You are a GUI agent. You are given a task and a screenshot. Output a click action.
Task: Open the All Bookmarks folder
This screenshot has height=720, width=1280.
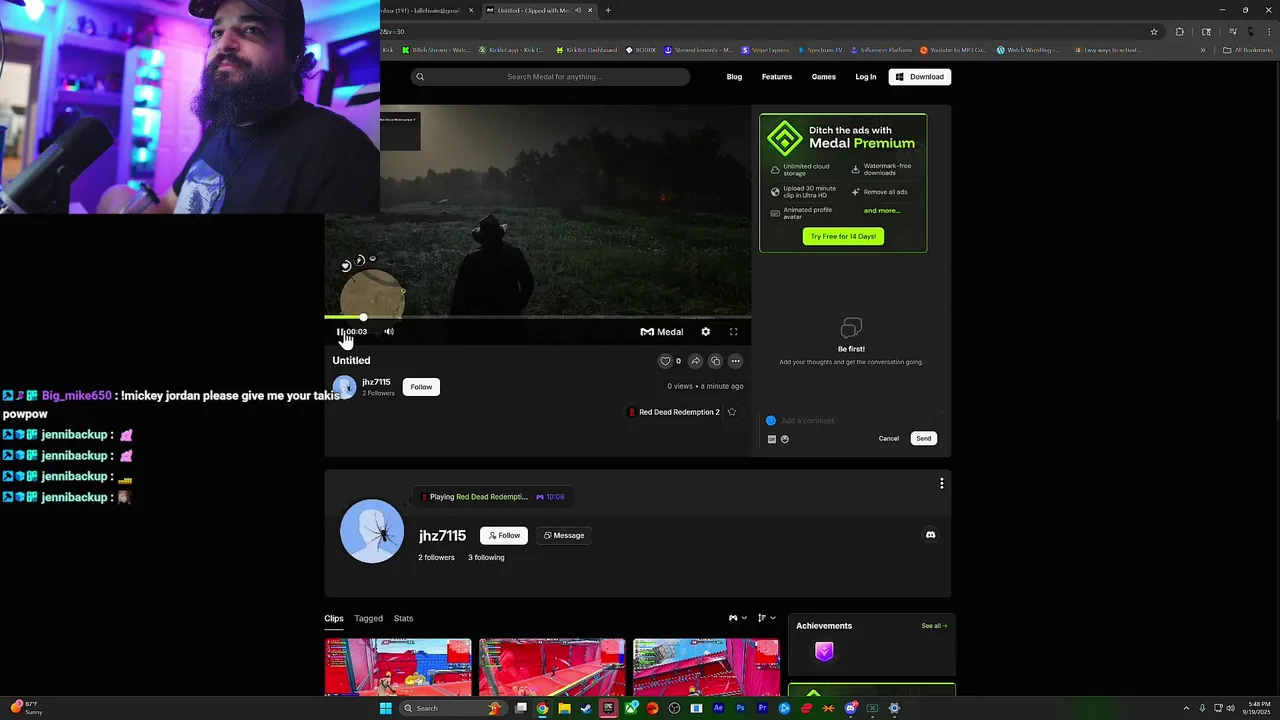[x=1248, y=50]
